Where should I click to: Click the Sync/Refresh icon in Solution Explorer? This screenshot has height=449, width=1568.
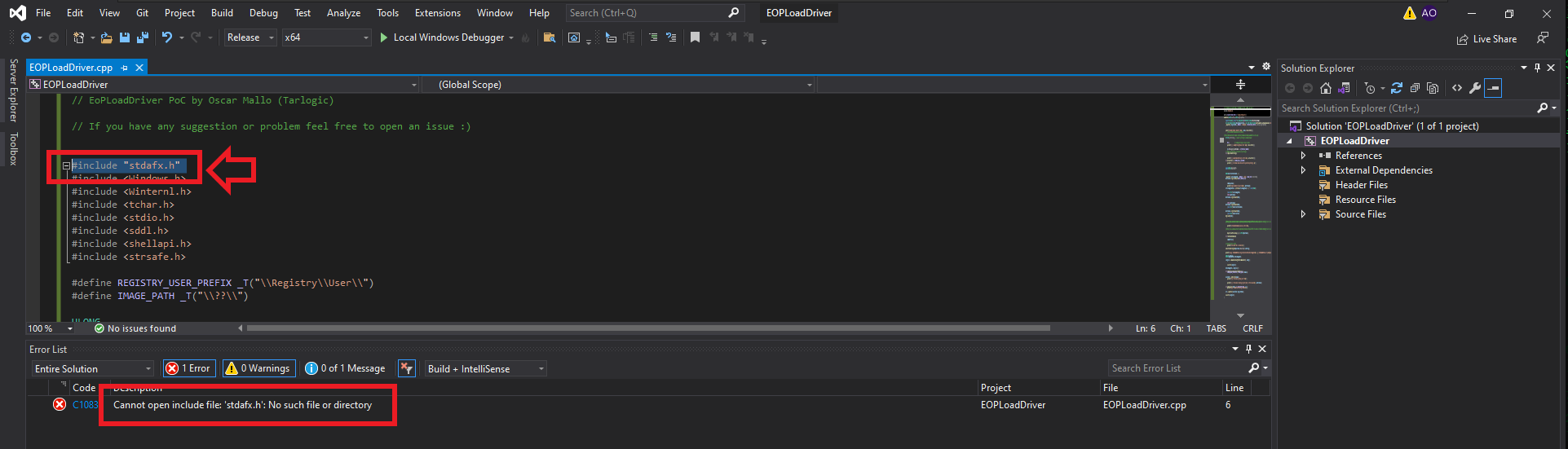tap(1397, 88)
